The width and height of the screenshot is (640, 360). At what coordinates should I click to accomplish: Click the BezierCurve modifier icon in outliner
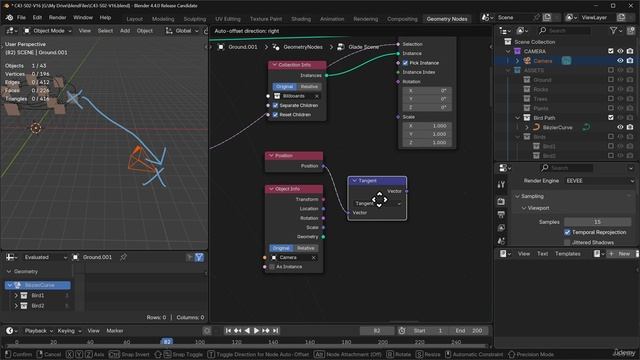click(586, 127)
